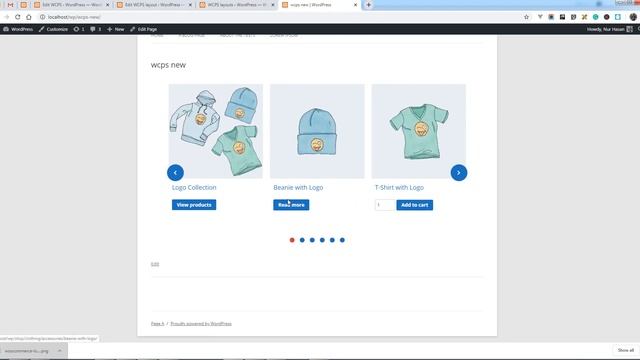Click the Proudly powered by WordPress link
This screenshot has width=640, height=360.
201,324
